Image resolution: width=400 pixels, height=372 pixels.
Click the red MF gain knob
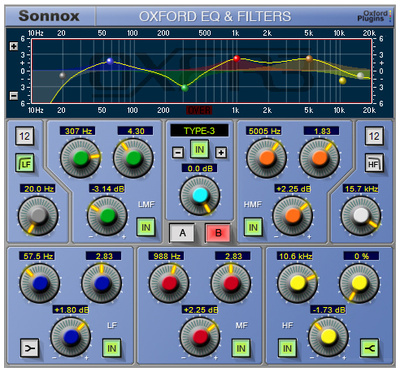tap(200, 337)
